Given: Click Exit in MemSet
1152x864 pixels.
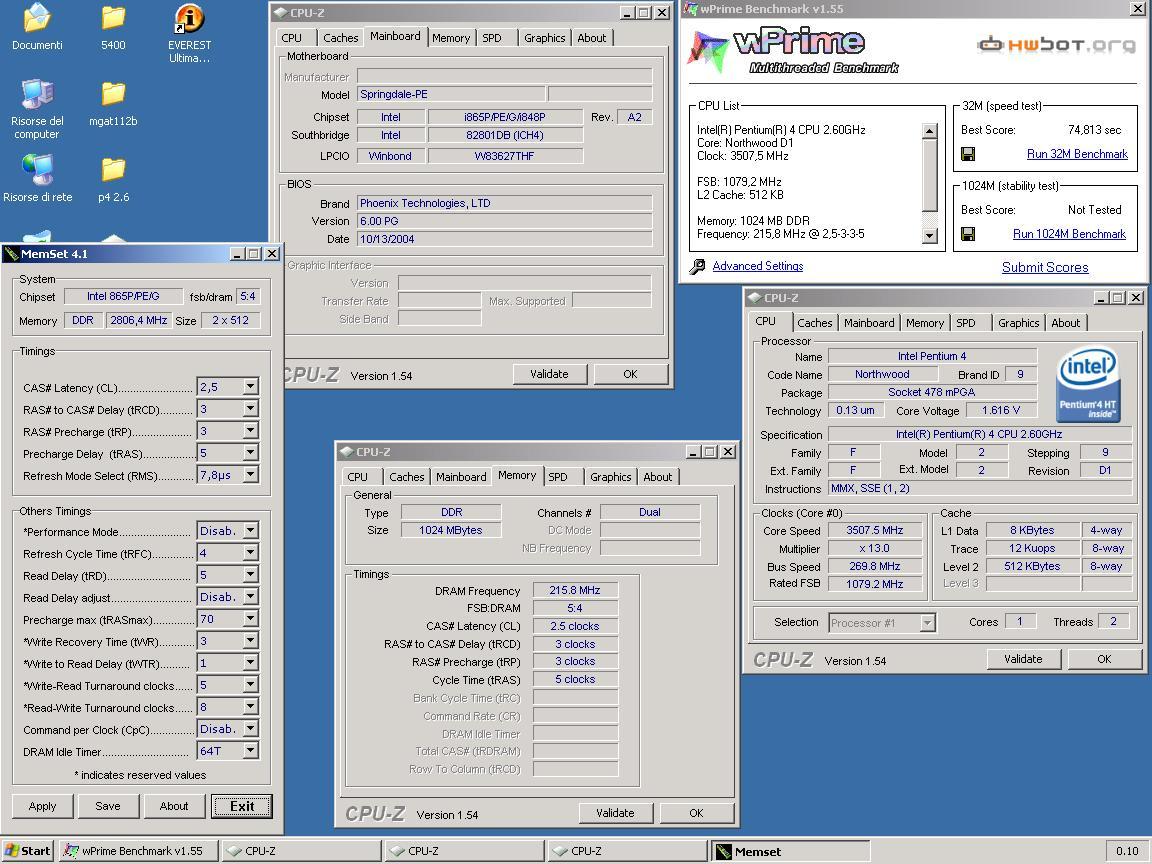Looking at the screenshot, I should point(242,806).
